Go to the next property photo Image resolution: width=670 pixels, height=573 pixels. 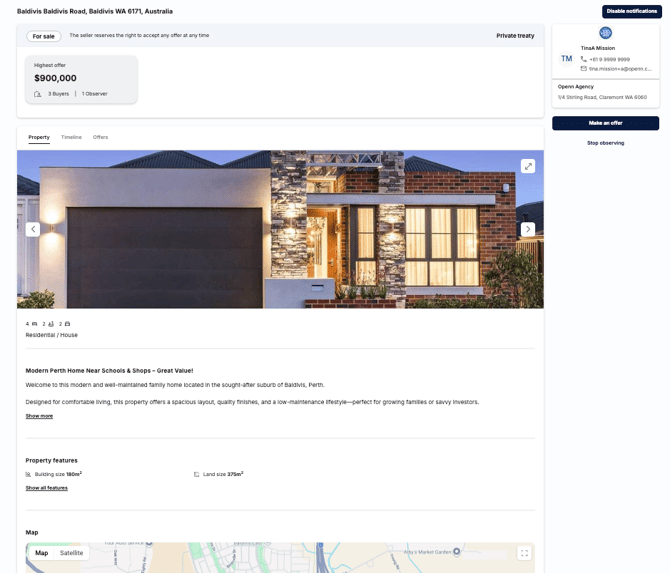(527, 229)
